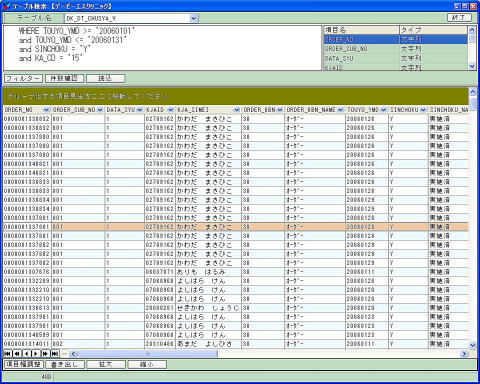Open ORDER_KBN column filter dropdown
Viewport: 480px width, 384px height.
(280, 110)
